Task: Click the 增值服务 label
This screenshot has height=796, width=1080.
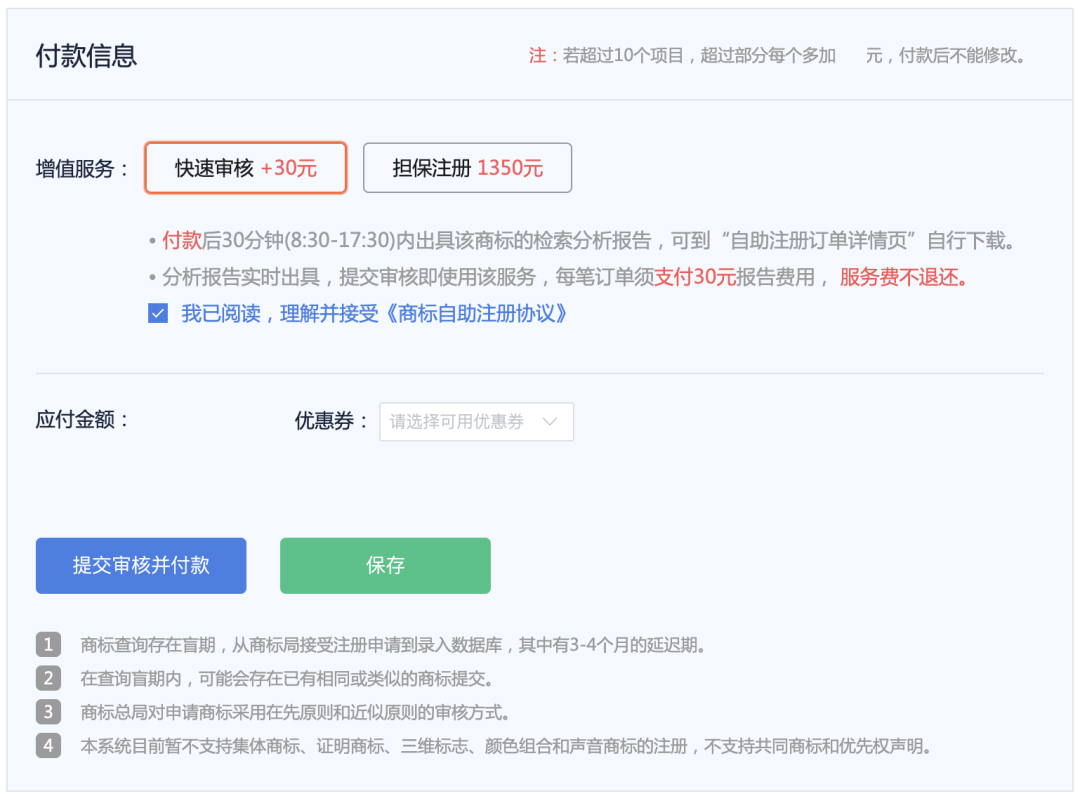Action: pyautogui.click(x=82, y=169)
